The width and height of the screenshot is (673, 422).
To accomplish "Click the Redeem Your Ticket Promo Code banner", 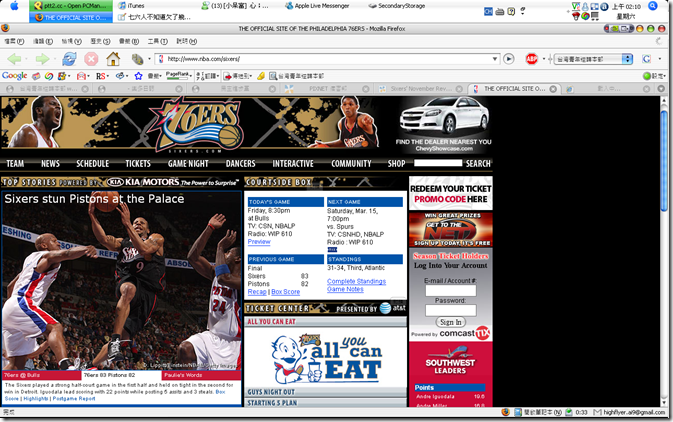I will pos(451,194).
